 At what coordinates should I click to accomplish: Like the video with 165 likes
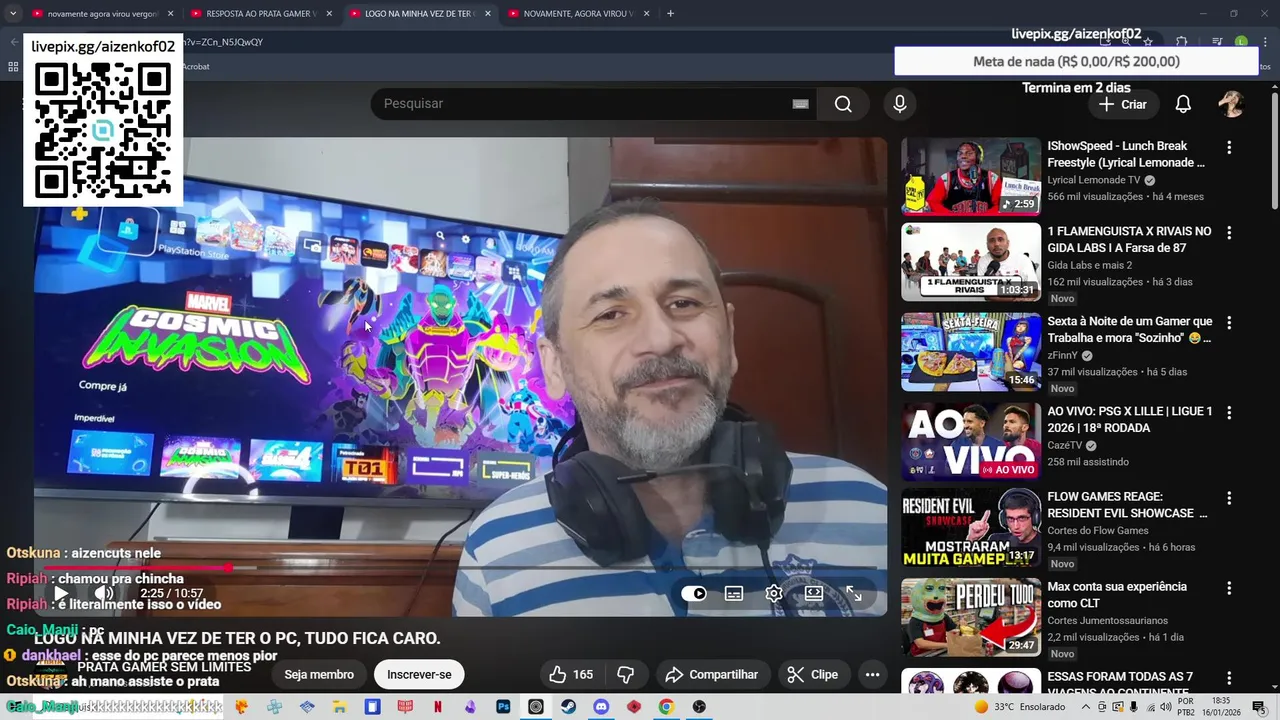pyautogui.click(x=571, y=675)
